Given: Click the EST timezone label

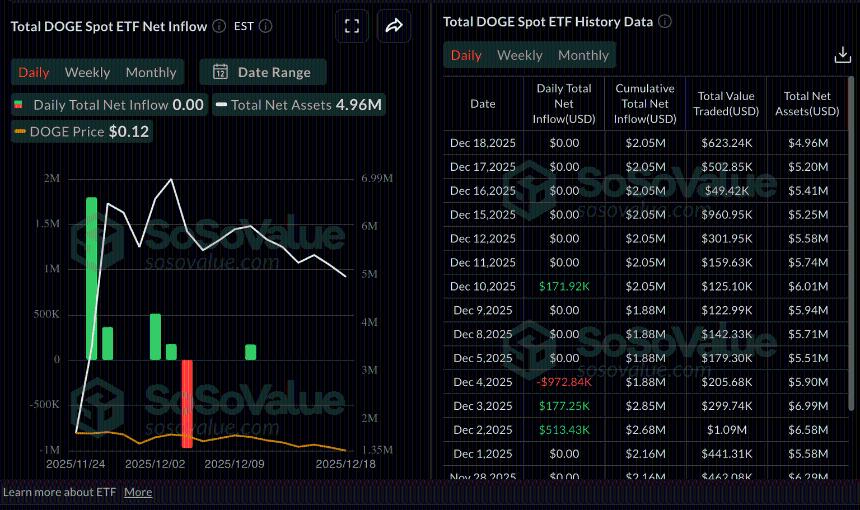Looking at the screenshot, I should [244, 26].
